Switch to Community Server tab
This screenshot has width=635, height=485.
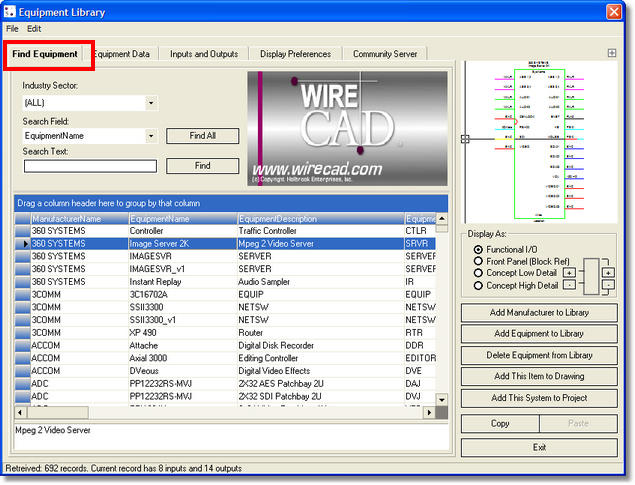pyautogui.click(x=385, y=54)
